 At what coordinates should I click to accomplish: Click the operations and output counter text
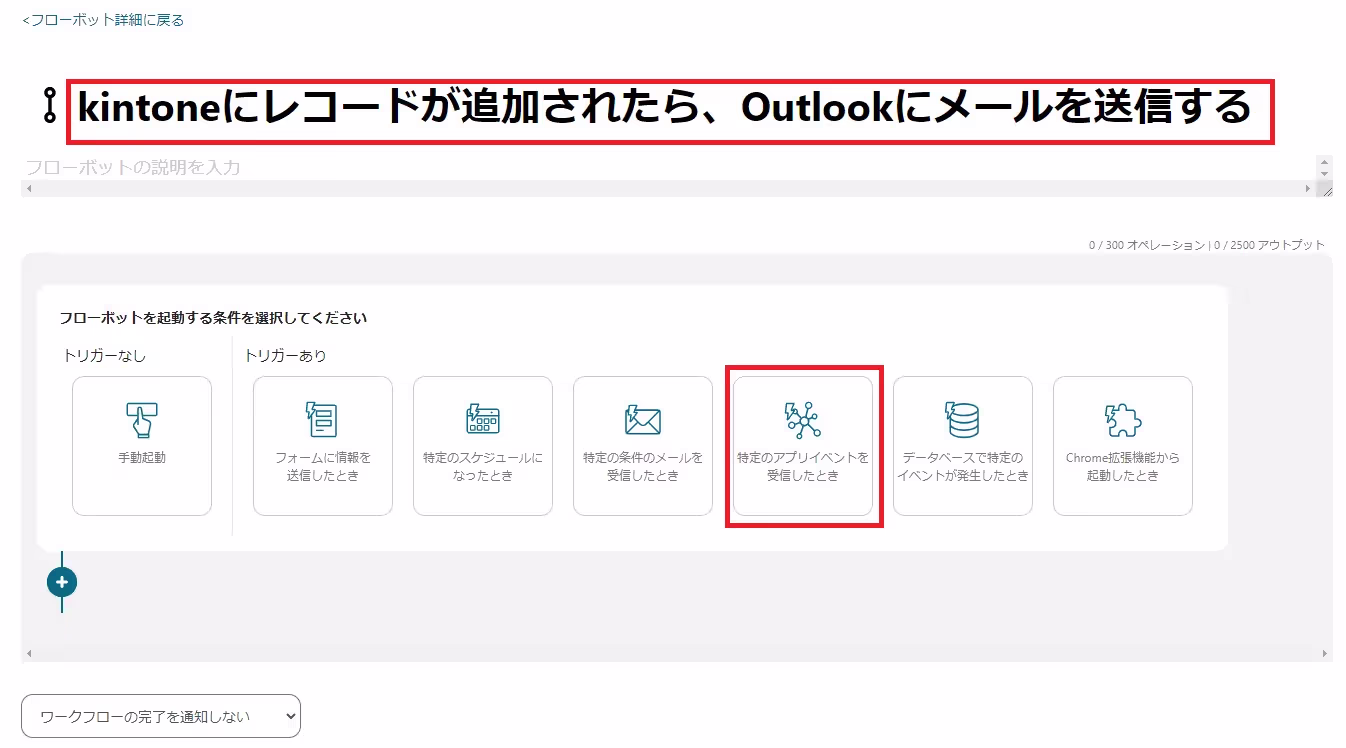coord(1207,245)
